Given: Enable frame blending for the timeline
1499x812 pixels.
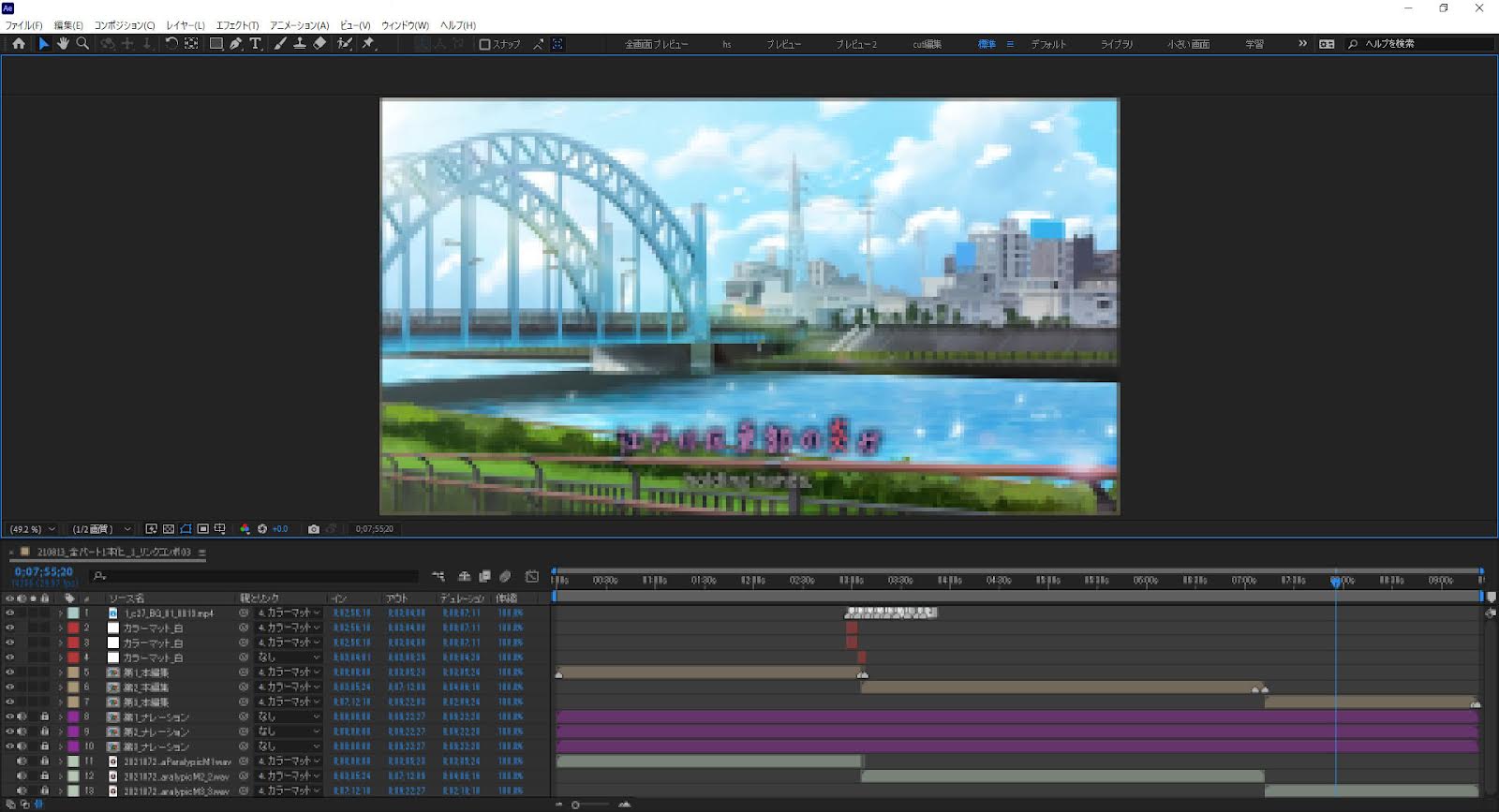Looking at the screenshot, I should coord(484,576).
